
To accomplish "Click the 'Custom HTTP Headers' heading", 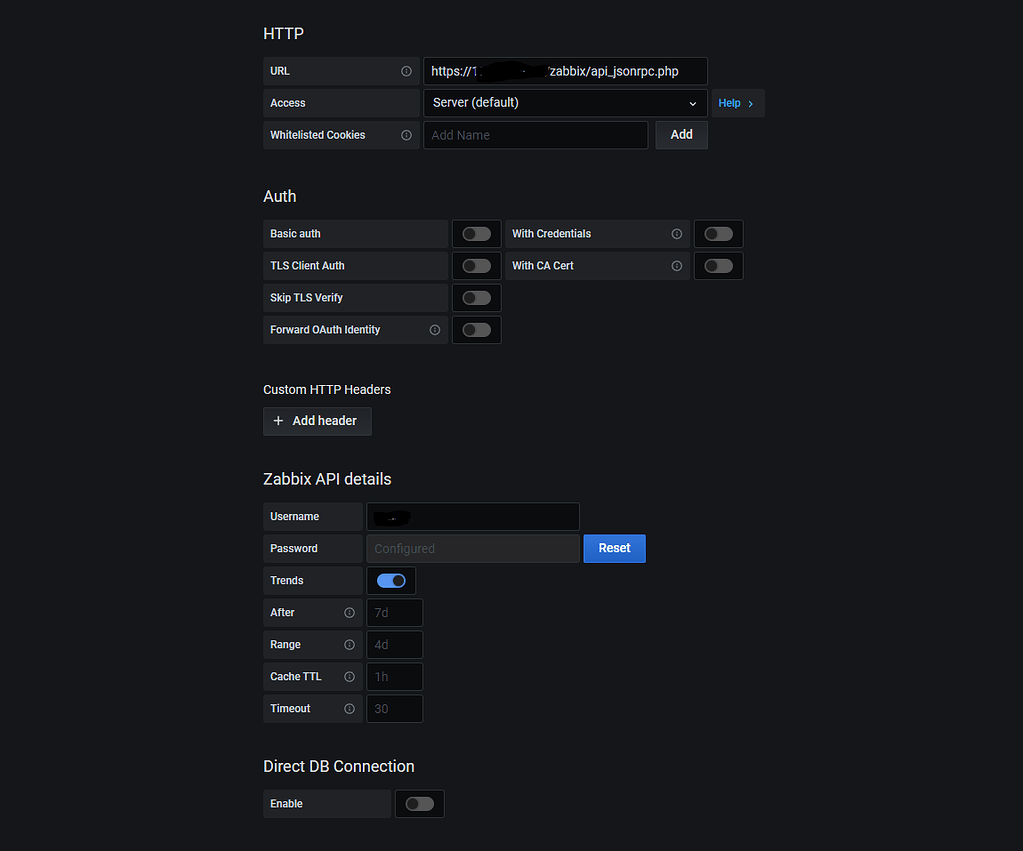I will pyautogui.click(x=327, y=390).
